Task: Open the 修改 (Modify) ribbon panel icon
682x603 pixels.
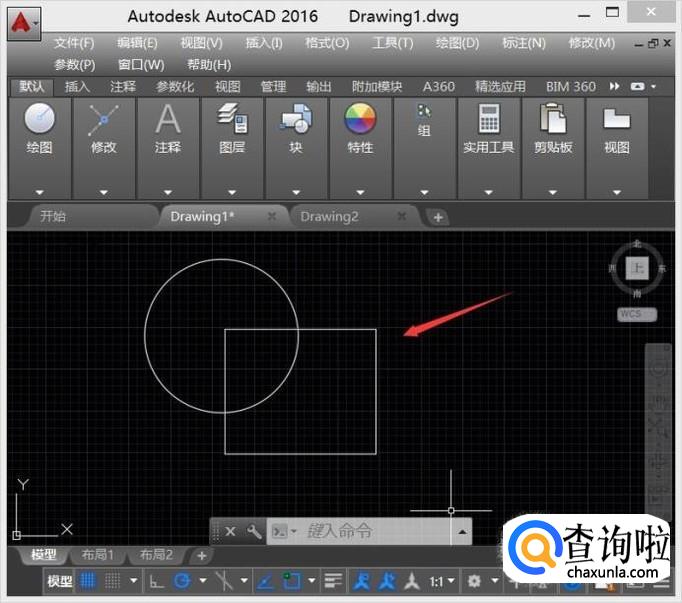Action: (104, 120)
